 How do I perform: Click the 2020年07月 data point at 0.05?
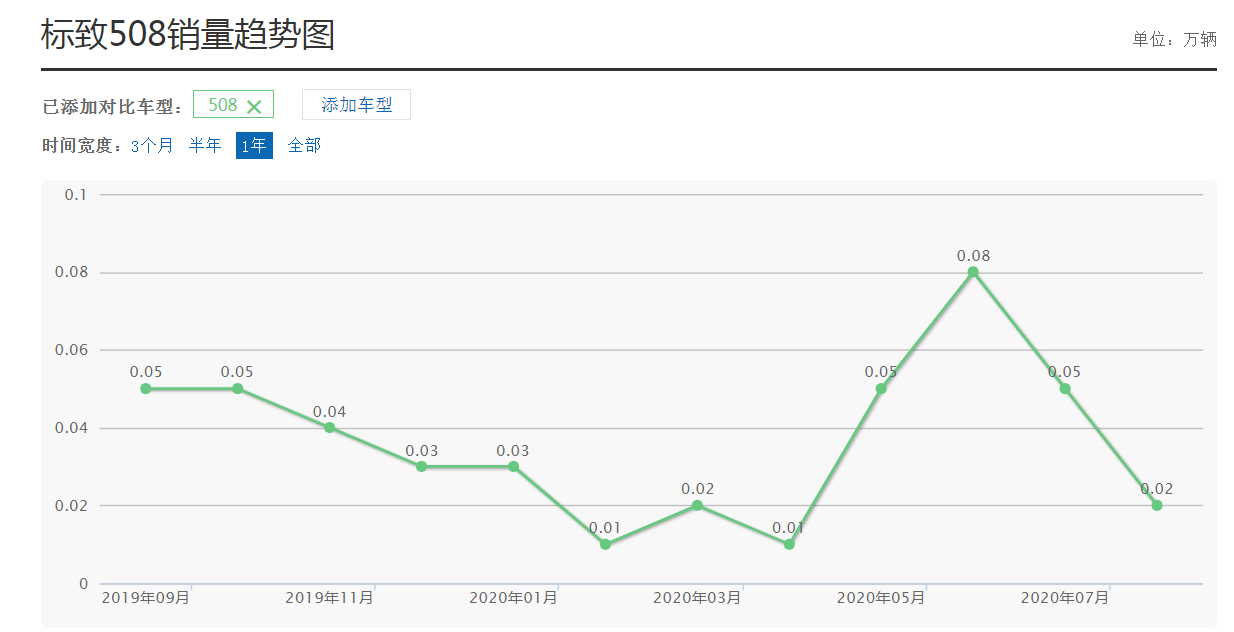click(x=1065, y=389)
